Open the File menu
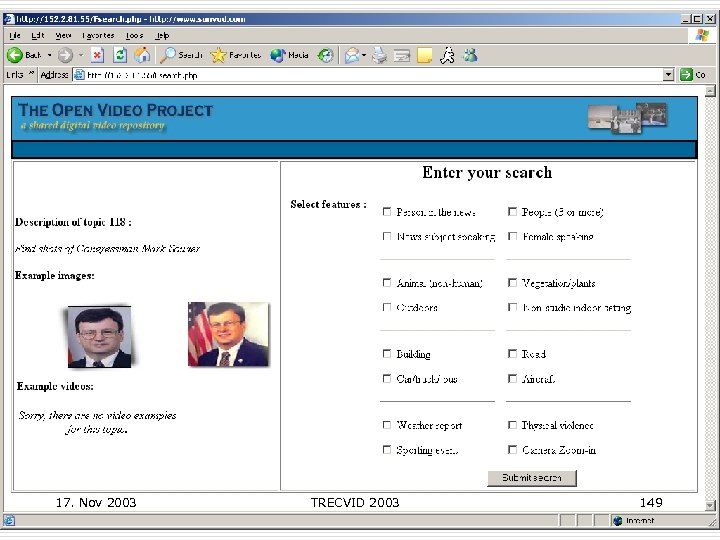Image resolution: width=720 pixels, height=540 pixels. (15, 35)
